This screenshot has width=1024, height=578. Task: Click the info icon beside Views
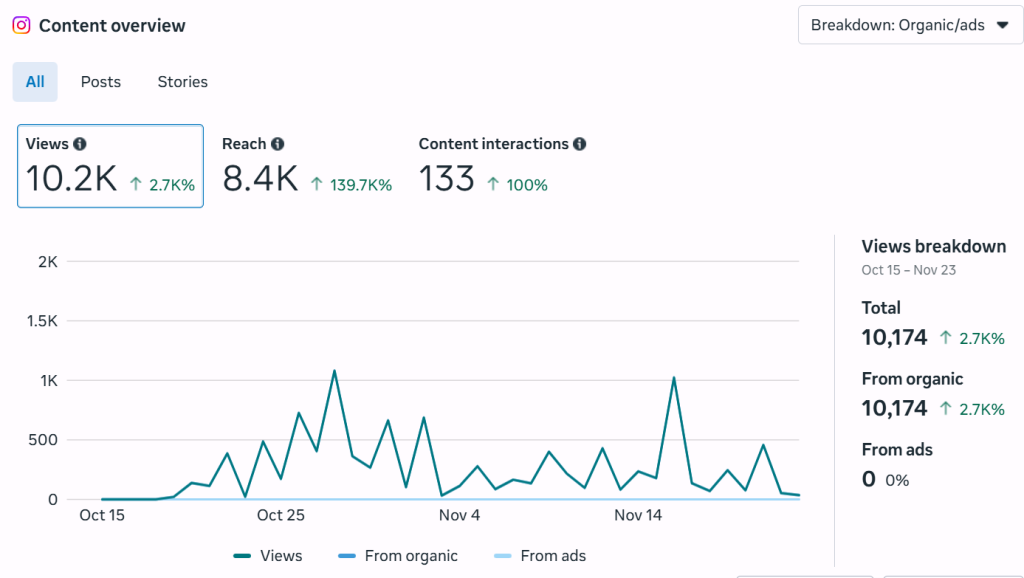pos(80,144)
